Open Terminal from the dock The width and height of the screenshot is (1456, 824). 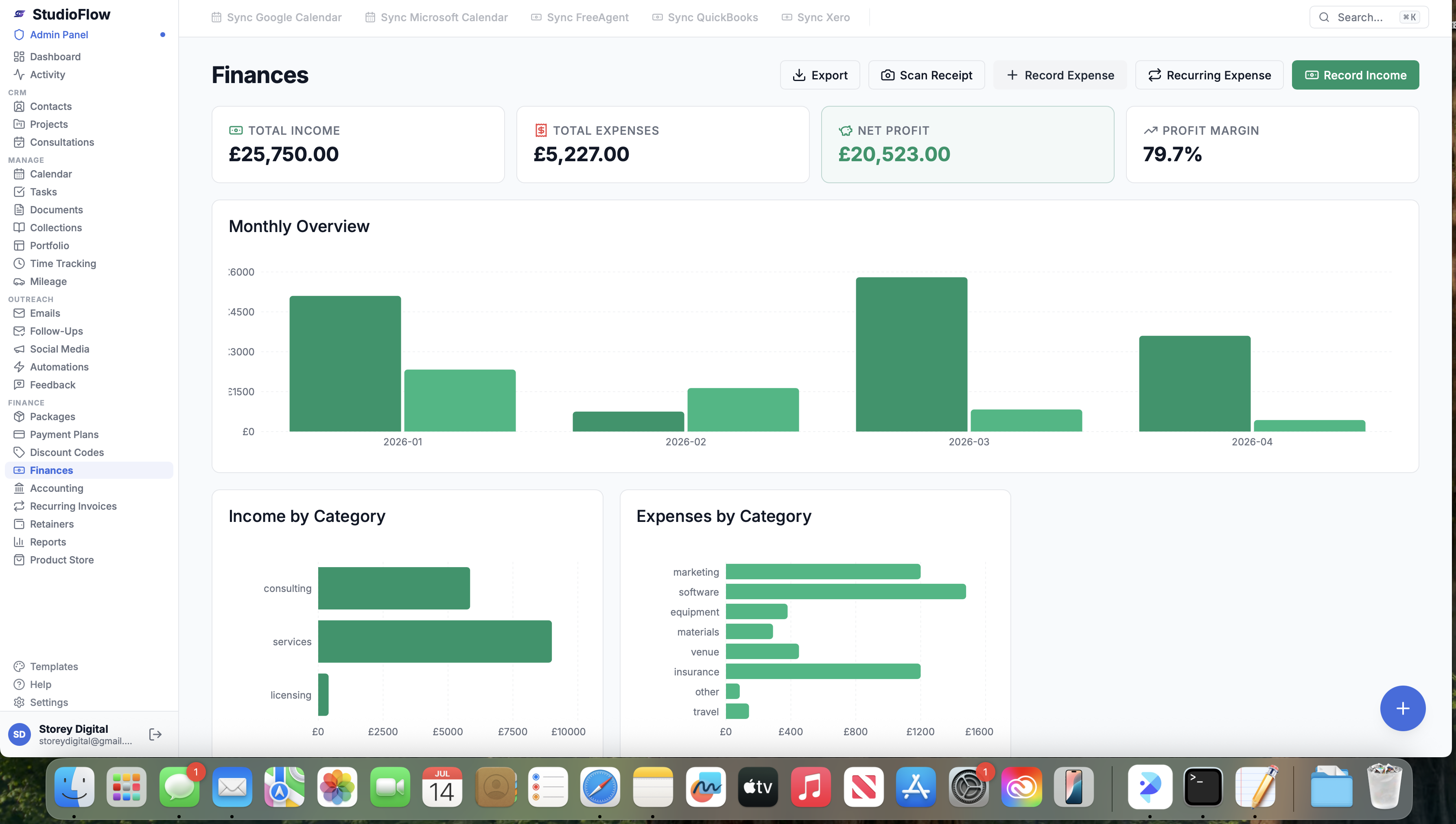pyautogui.click(x=1202, y=787)
